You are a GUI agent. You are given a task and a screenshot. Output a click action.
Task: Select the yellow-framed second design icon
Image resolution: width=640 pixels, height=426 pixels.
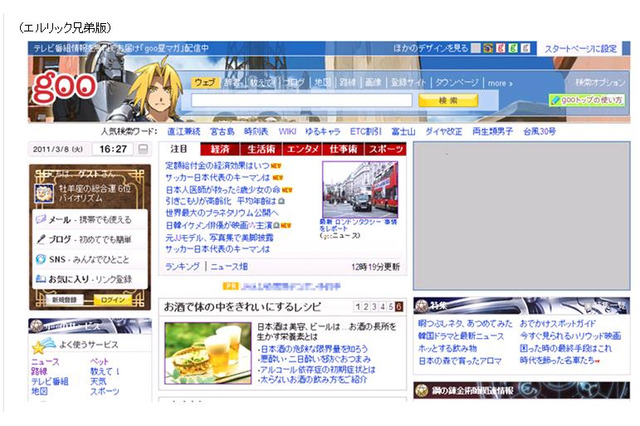click(488, 48)
